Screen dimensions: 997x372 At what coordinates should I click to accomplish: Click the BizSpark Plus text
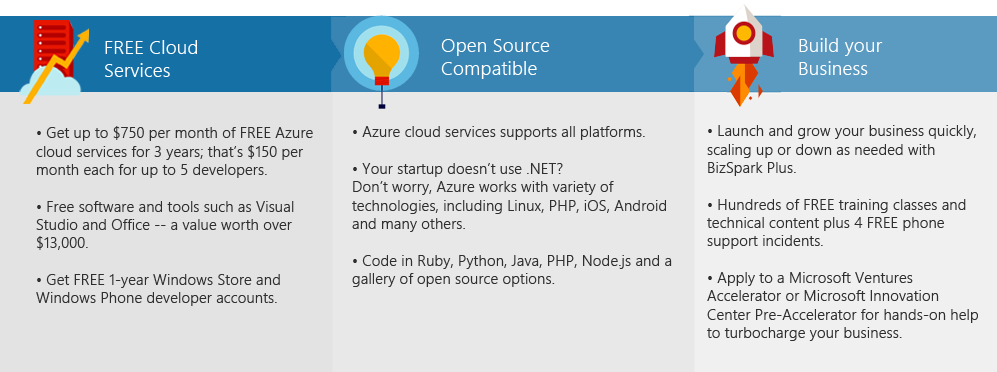[749, 169]
